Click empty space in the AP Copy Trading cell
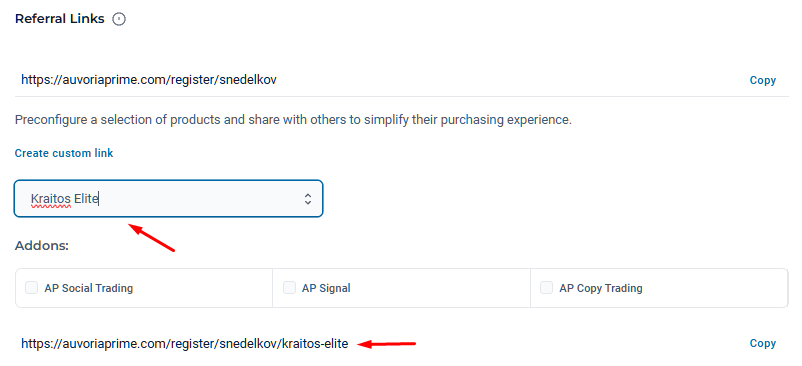The image size is (802, 366). (716, 288)
